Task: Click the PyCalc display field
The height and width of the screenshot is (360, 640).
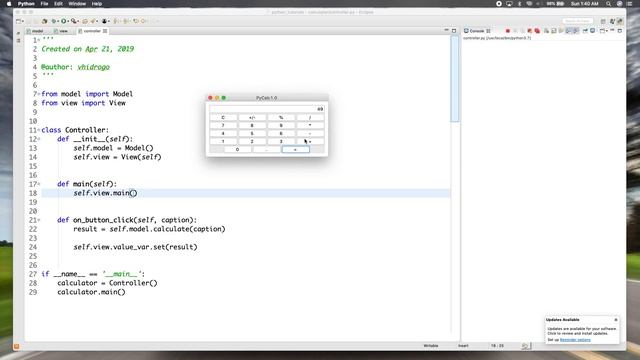Action: click(267, 109)
